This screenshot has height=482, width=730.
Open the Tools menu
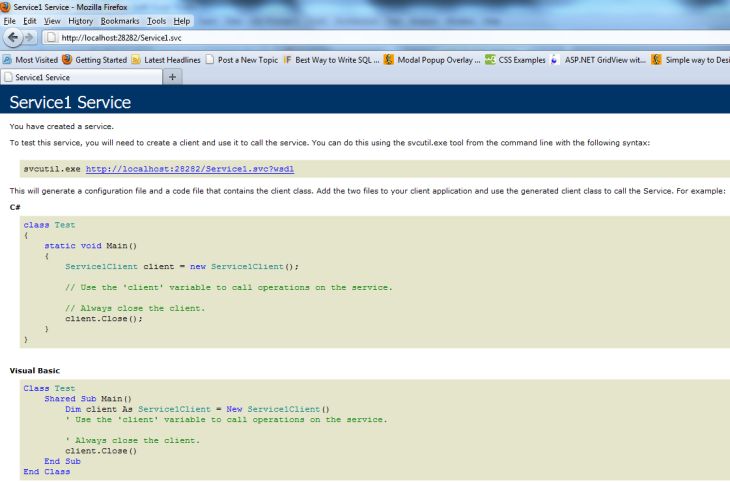[156, 21]
